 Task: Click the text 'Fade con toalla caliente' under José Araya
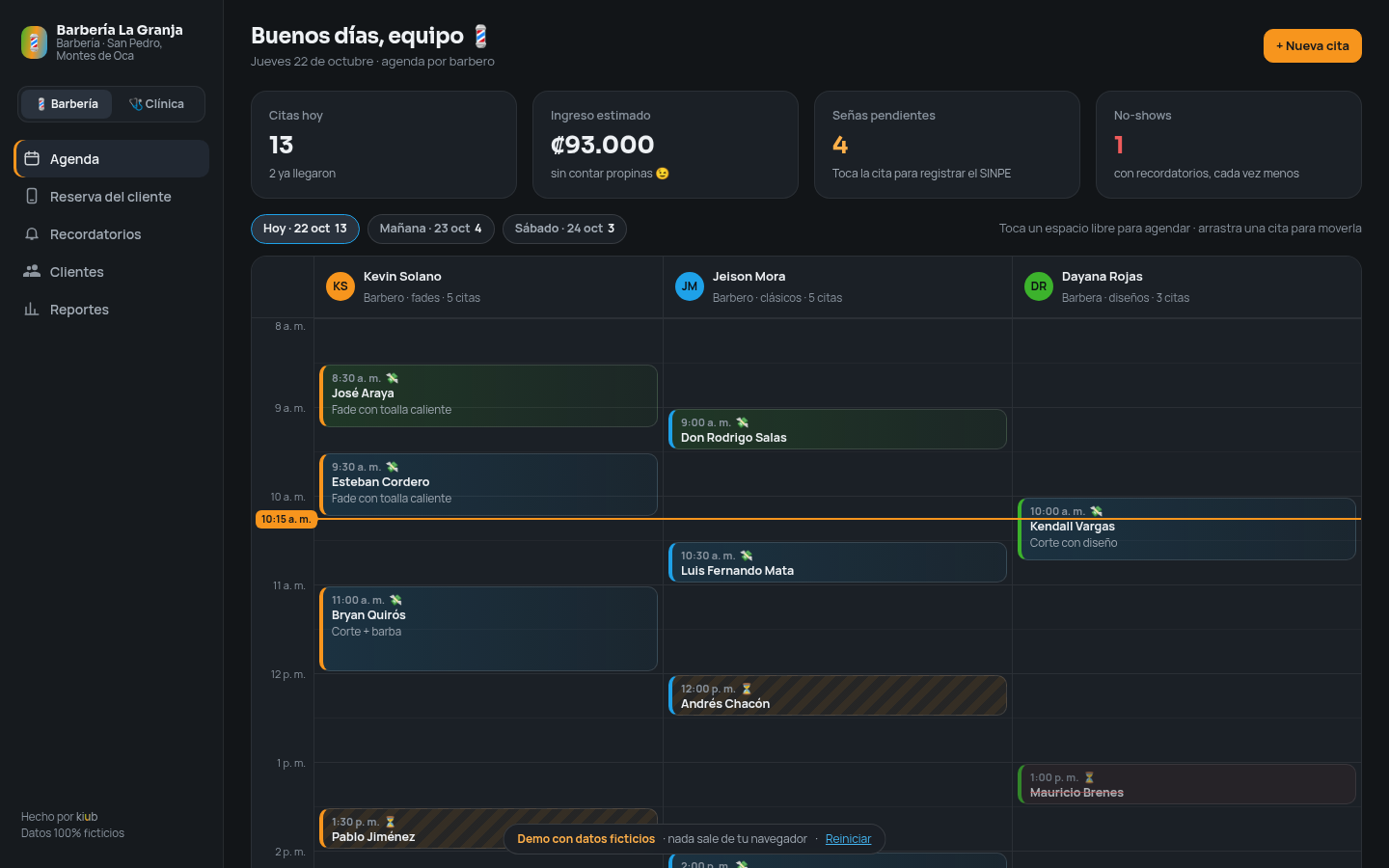(x=392, y=410)
